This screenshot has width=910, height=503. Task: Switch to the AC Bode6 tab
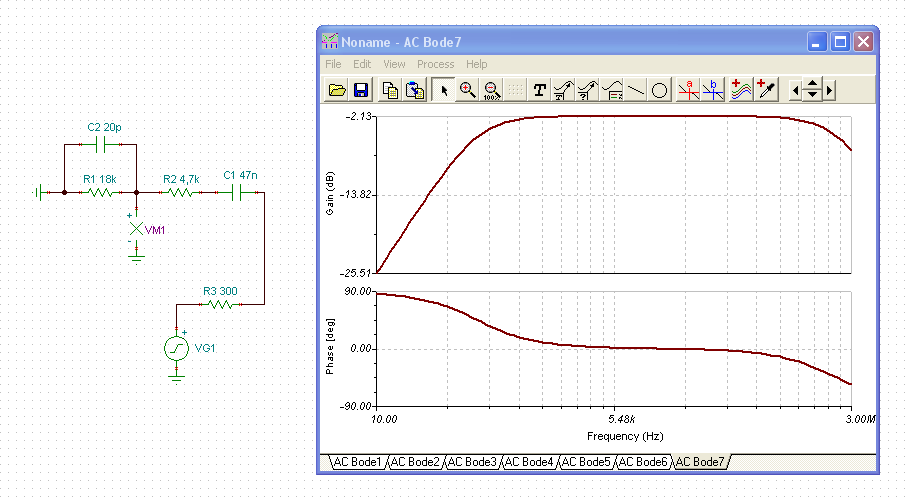tap(643, 462)
